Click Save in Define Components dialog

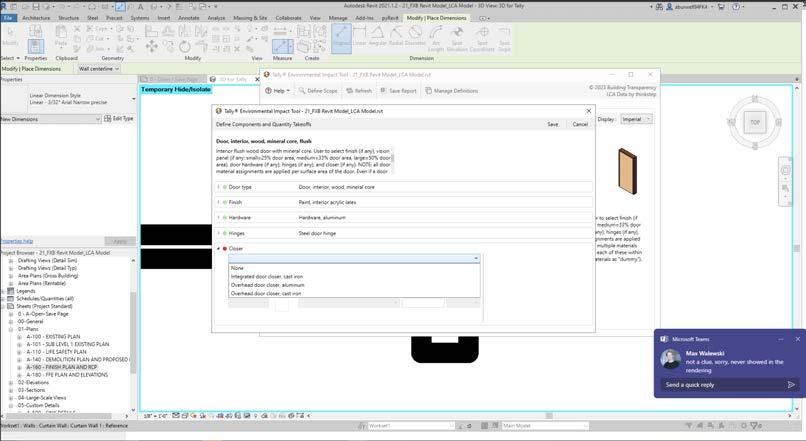pos(553,124)
